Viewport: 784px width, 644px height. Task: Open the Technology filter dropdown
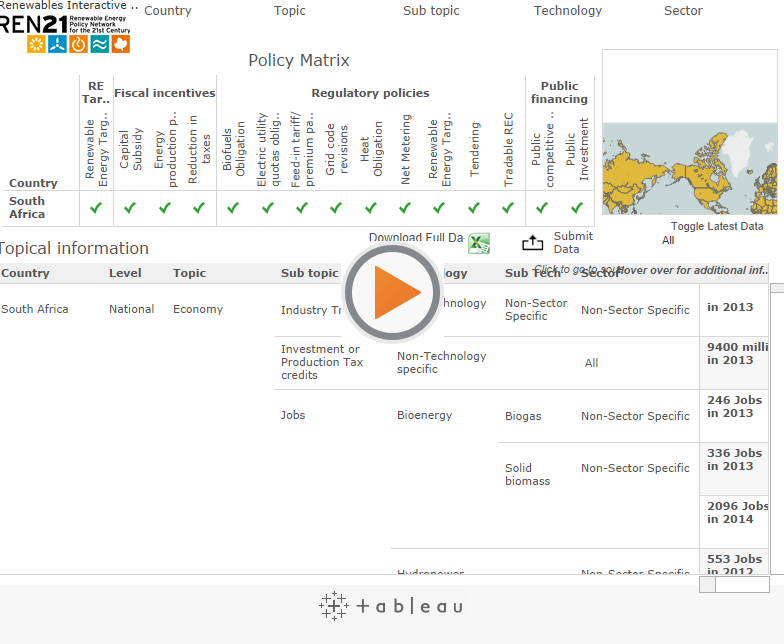pos(567,11)
